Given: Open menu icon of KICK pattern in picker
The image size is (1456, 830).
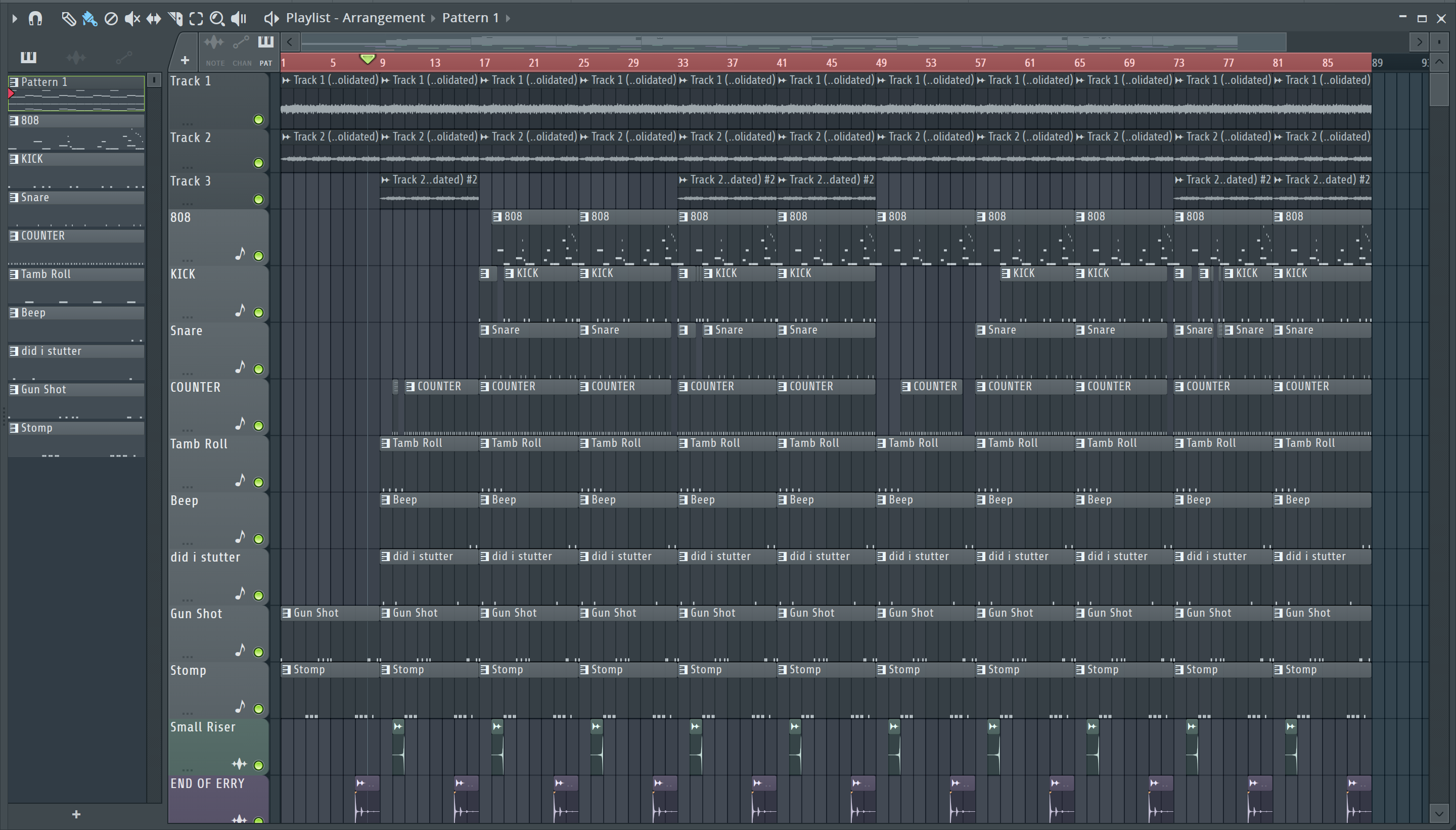Looking at the screenshot, I should pyautogui.click(x=14, y=159).
